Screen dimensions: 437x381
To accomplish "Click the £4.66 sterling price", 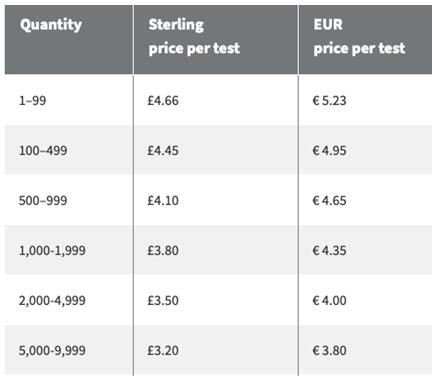I will click(x=163, y=100).
